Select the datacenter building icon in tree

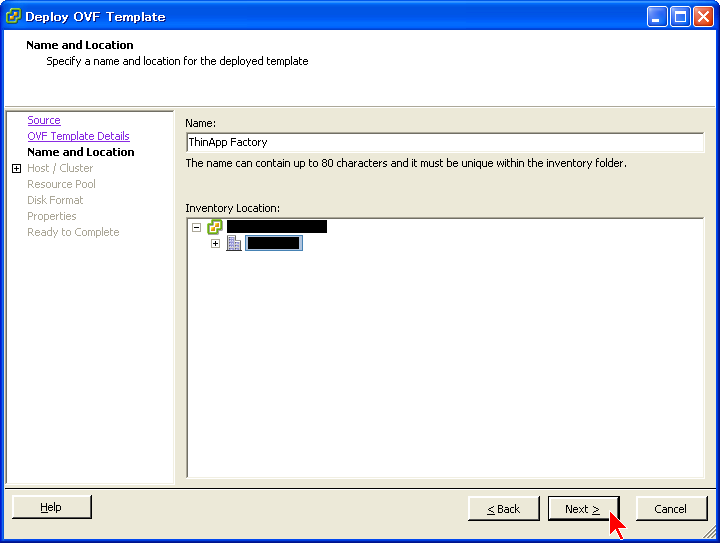point(234,243)
